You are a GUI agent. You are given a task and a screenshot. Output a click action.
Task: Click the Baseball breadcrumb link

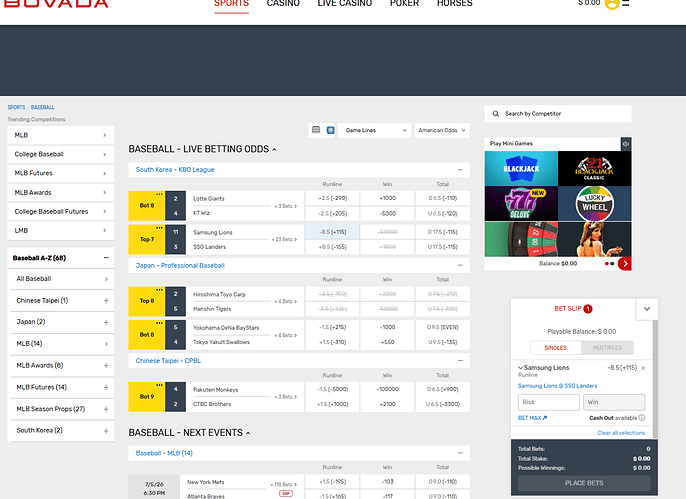pyautogui.click(x=42, y=107)
